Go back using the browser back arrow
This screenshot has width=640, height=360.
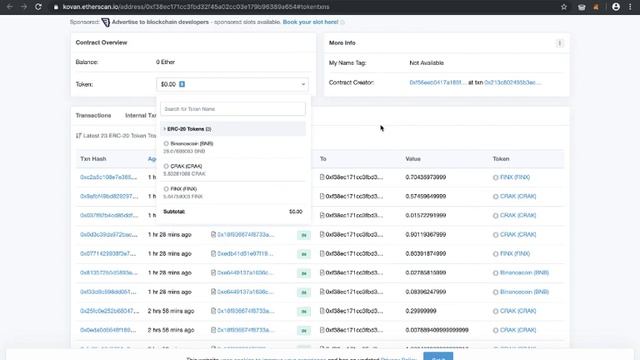(9, 7)
